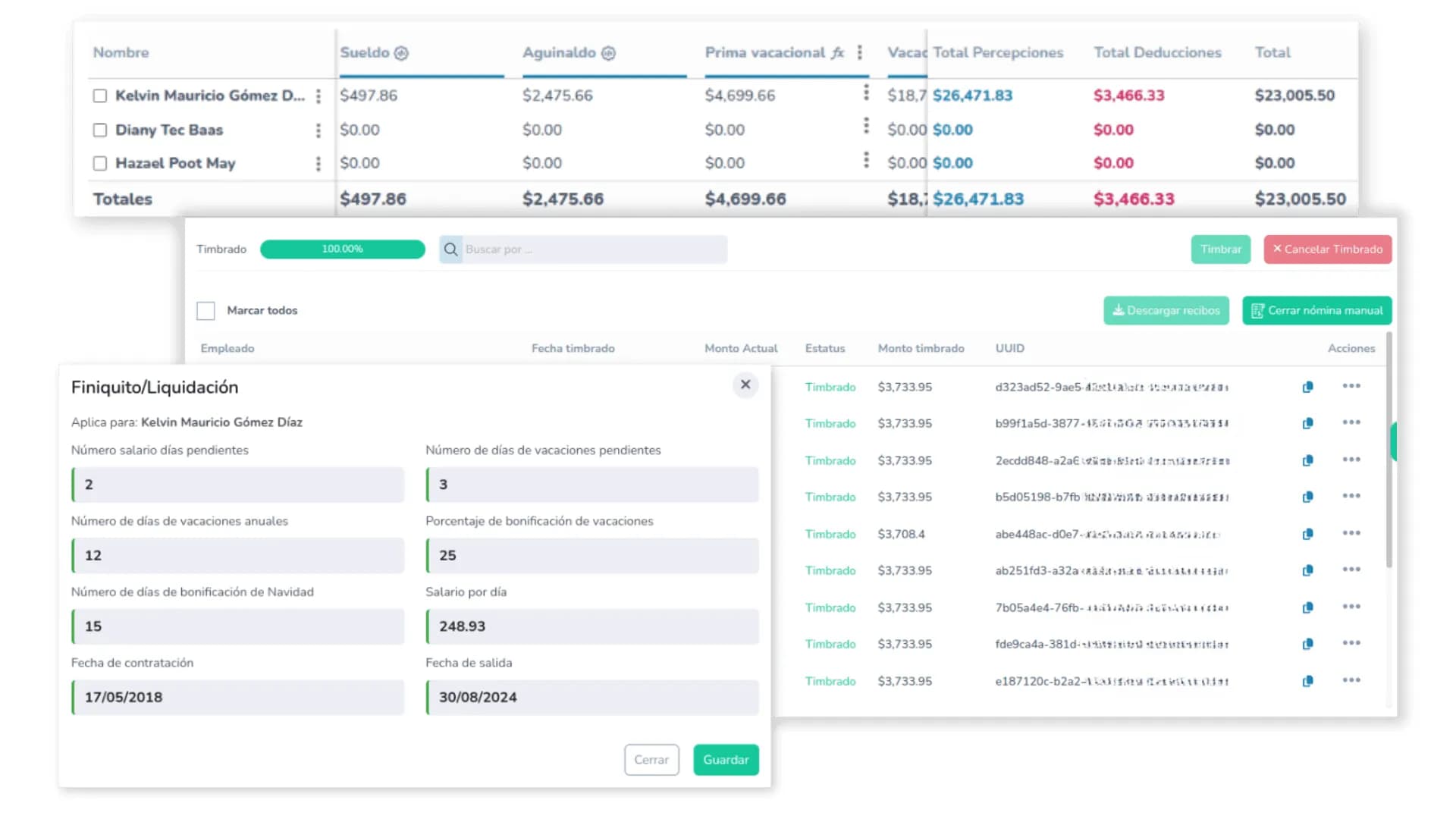Click Descargar recibos button
Viewport: 1456px width, 819px height.
tap(1166, 311)
